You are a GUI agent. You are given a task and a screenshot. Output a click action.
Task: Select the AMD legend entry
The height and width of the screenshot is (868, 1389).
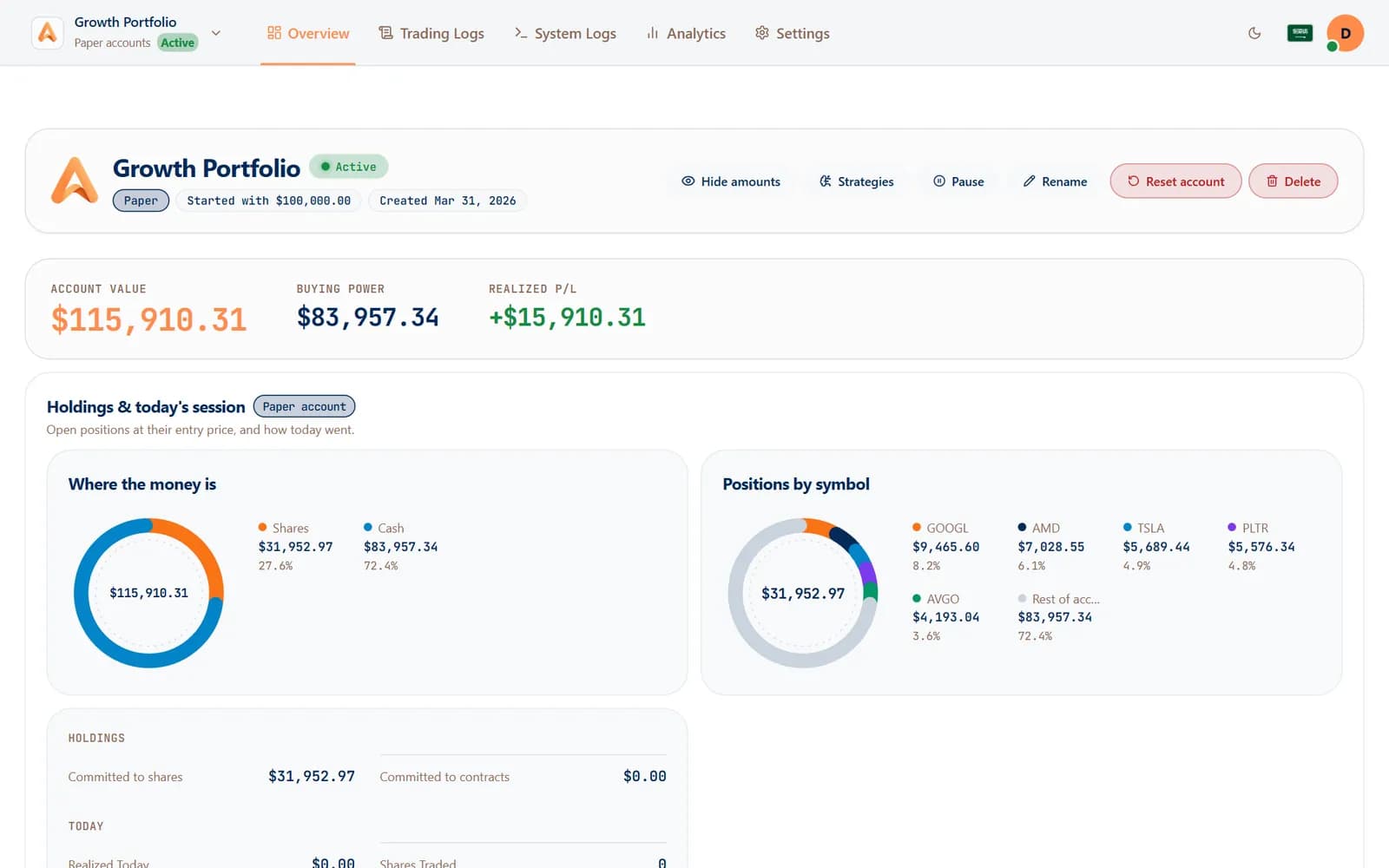point(1051,546)
